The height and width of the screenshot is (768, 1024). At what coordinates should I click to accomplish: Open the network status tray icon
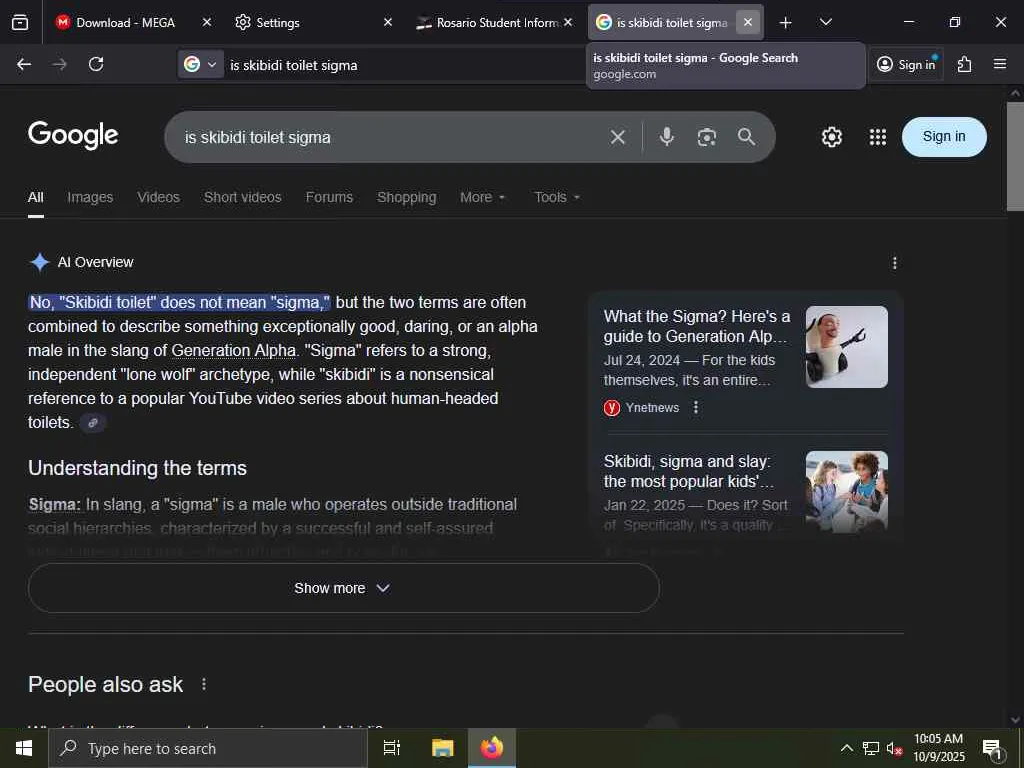871,748
